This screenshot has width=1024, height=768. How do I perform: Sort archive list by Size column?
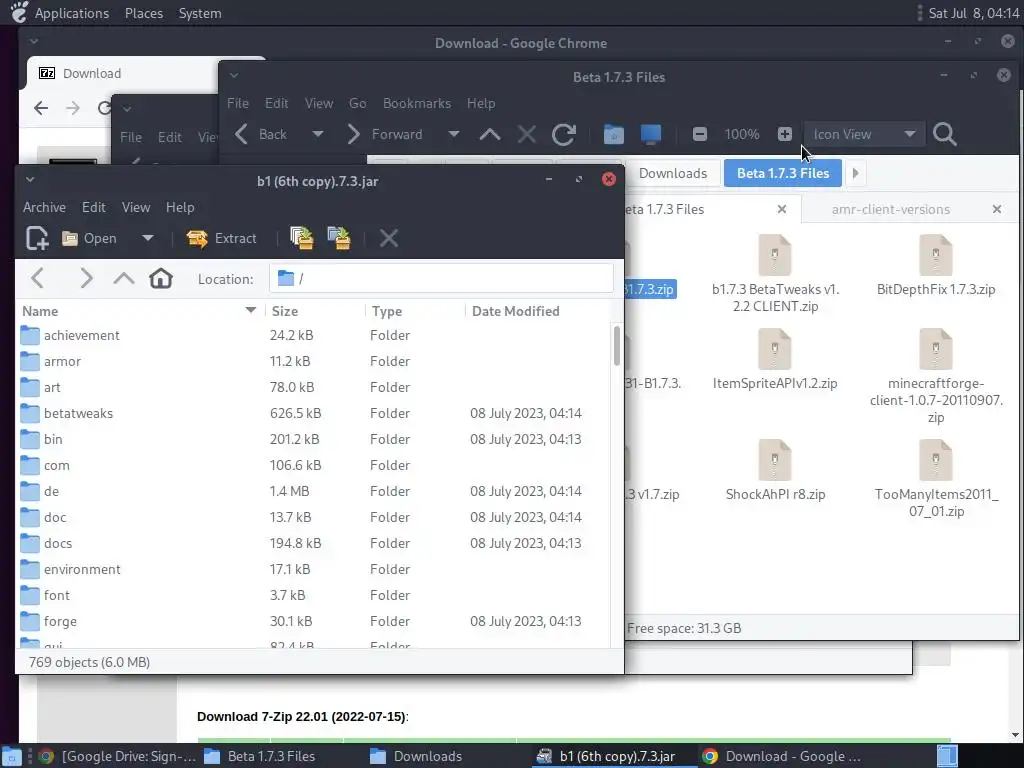[315, 312]
